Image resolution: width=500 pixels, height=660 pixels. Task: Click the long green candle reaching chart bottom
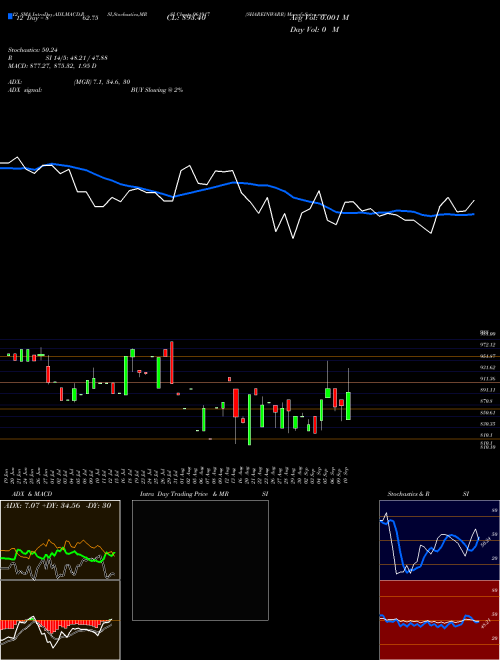pyautogui.click(x=249, y=419)
